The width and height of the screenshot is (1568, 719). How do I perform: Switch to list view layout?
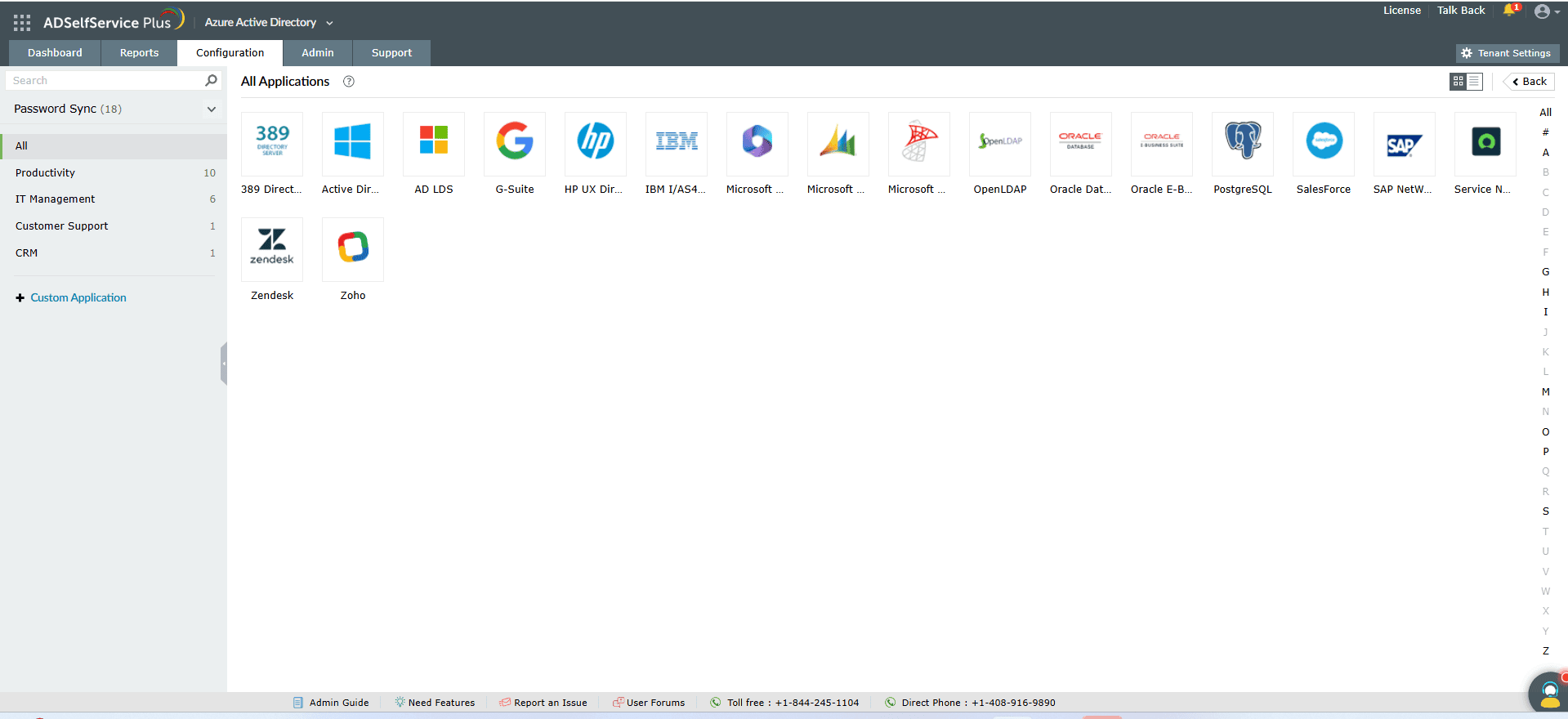click(1475, 82)
